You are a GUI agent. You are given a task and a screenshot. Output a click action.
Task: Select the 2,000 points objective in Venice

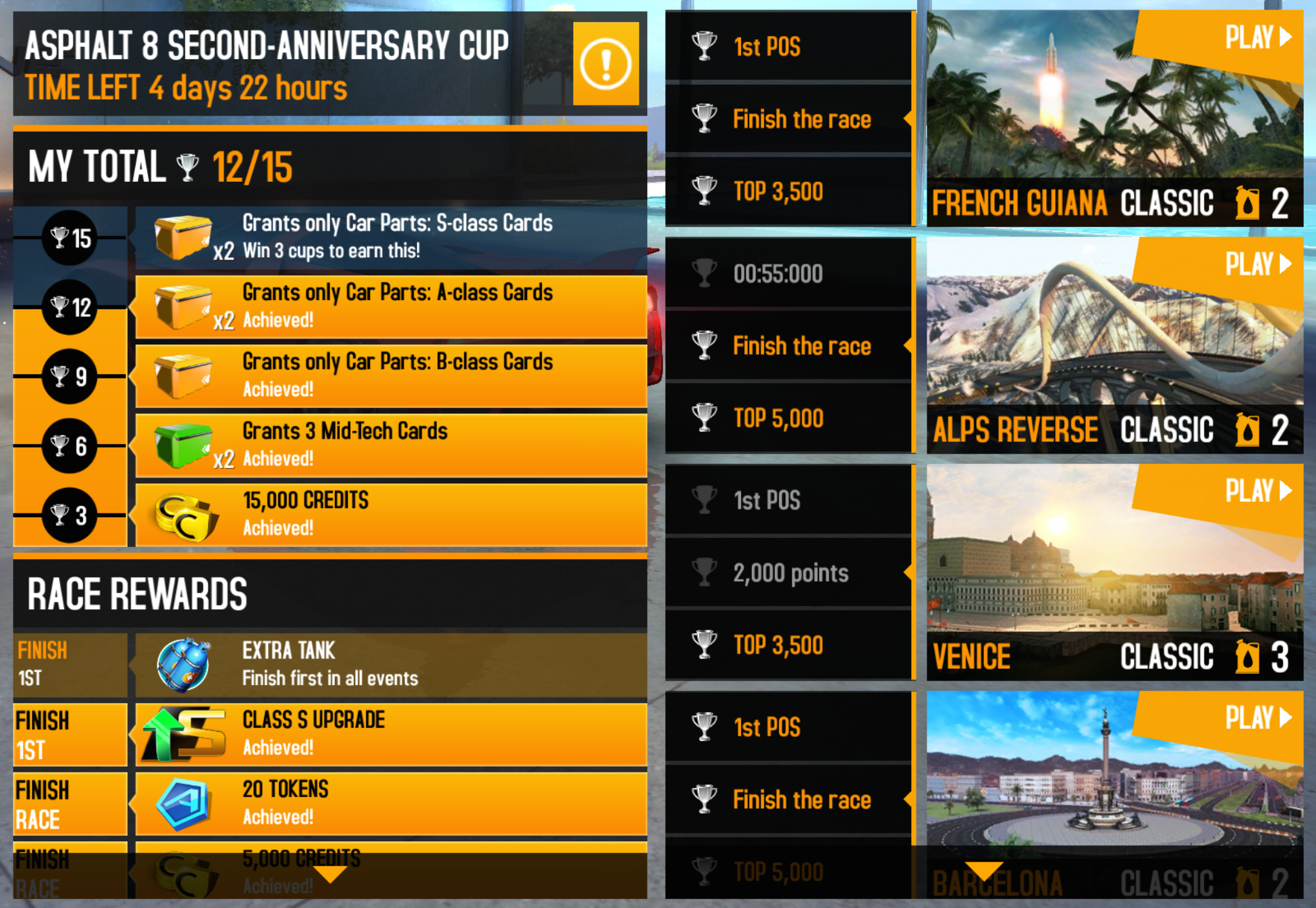pyautogui.click(x=788, y=572)
